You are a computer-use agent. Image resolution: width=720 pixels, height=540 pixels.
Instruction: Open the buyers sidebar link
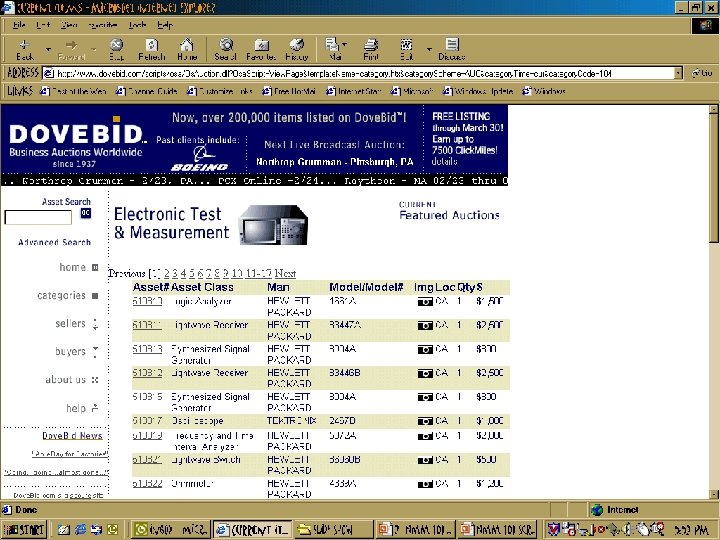(x=70, y=352)
